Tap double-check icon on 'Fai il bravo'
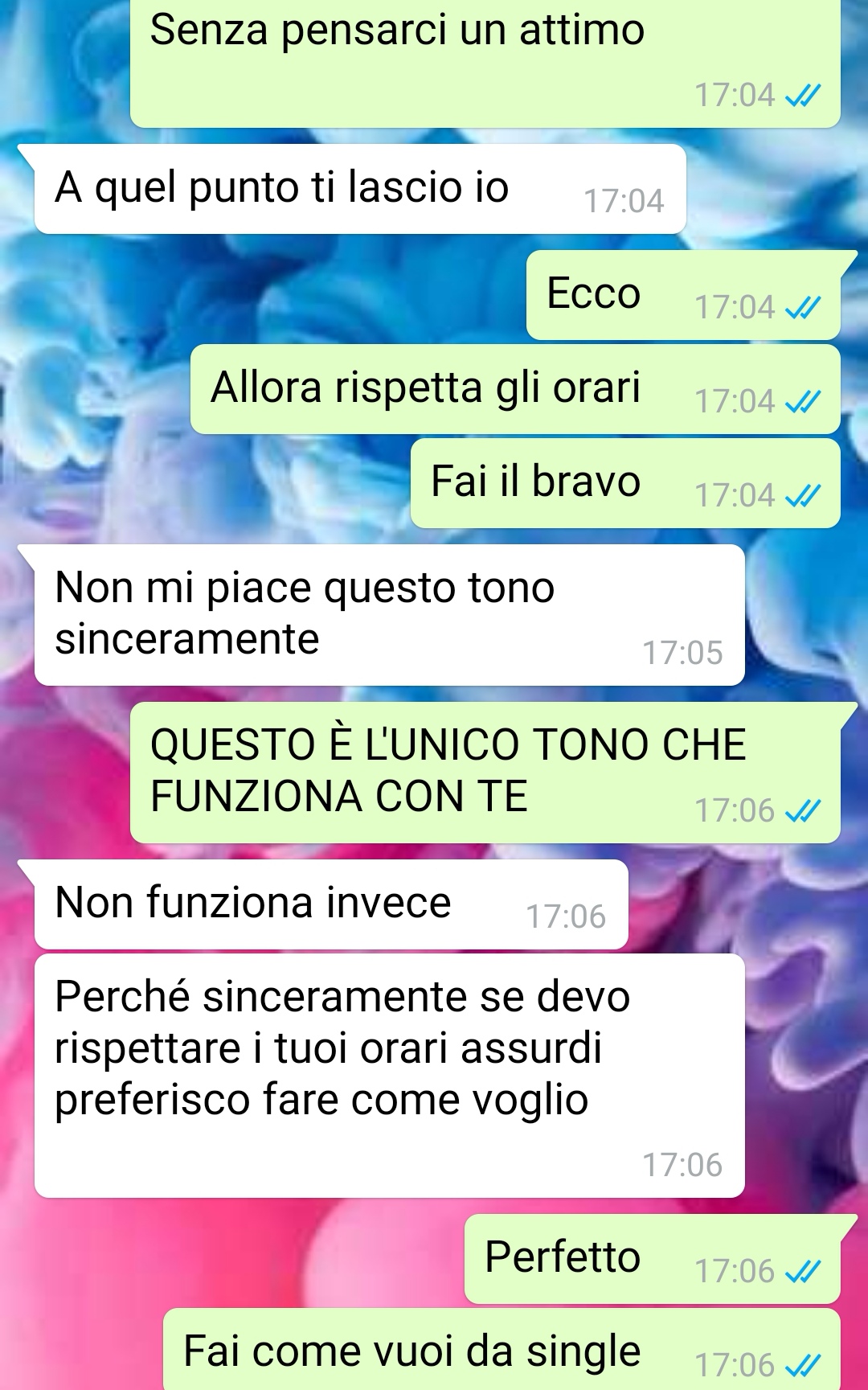Image resolution: width=868 pixels, height=1390 pixels. (803, 495)
